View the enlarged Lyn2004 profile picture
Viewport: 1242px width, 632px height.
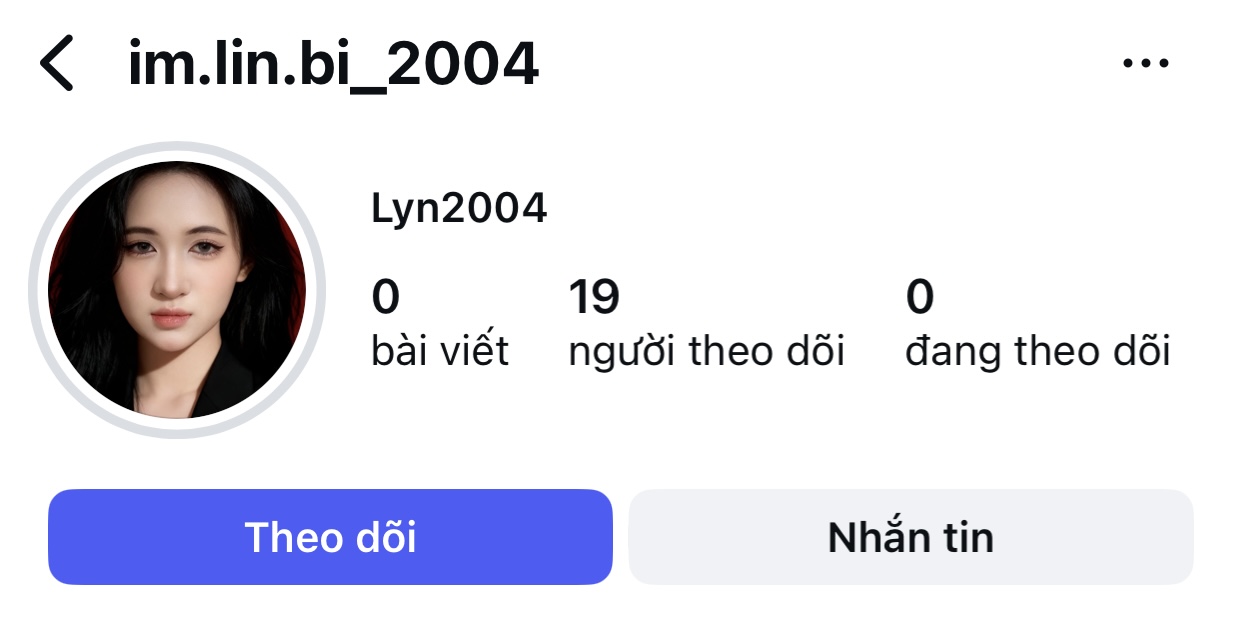click(x=177, y=290)
